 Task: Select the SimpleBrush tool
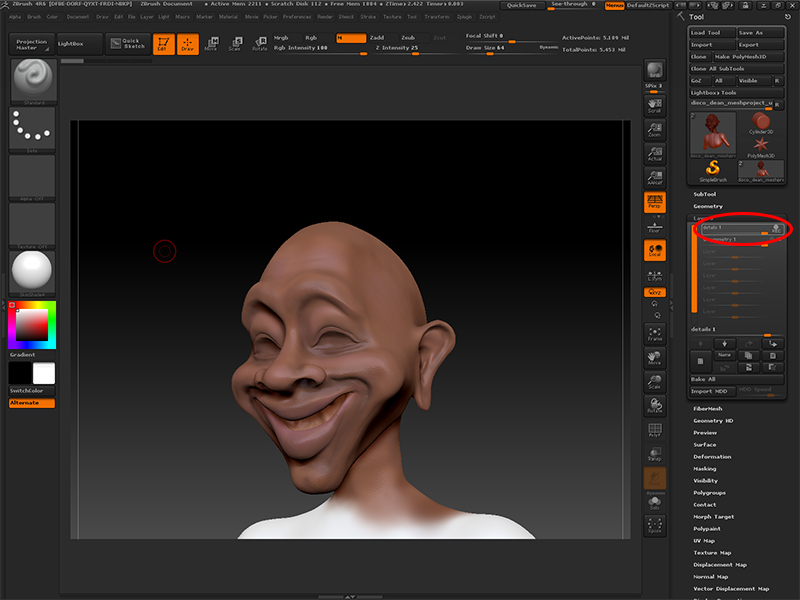point(713,171)
